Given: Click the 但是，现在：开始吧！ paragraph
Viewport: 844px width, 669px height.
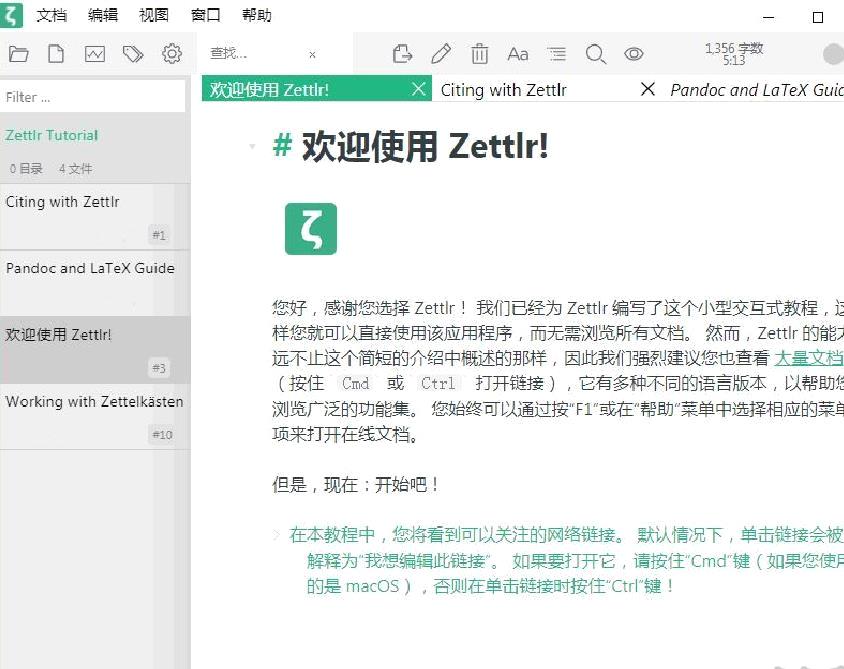Looking at the screenshot, I should tap(355, 485).
